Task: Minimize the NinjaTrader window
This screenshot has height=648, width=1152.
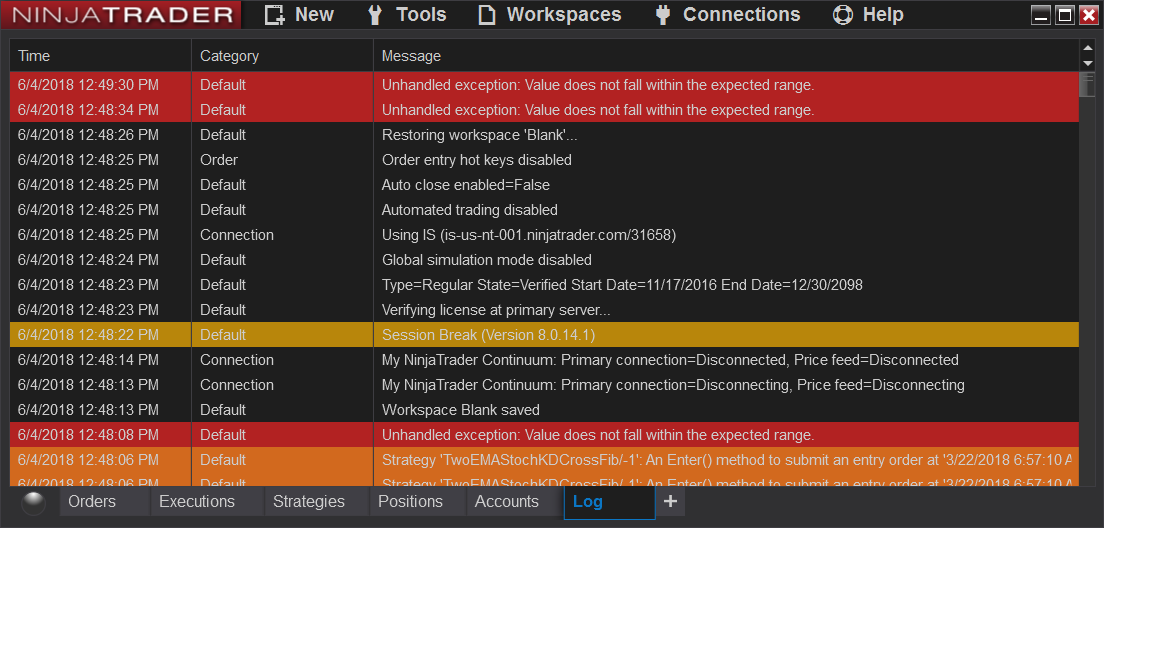Action: (x=1040, y=15)
